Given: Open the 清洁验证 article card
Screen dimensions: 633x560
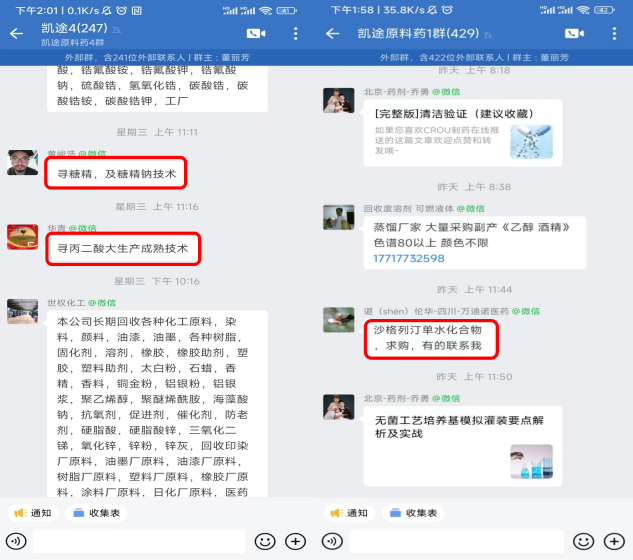Looking at the screenshot, I should pyautogui.click(x=463, y=133).
